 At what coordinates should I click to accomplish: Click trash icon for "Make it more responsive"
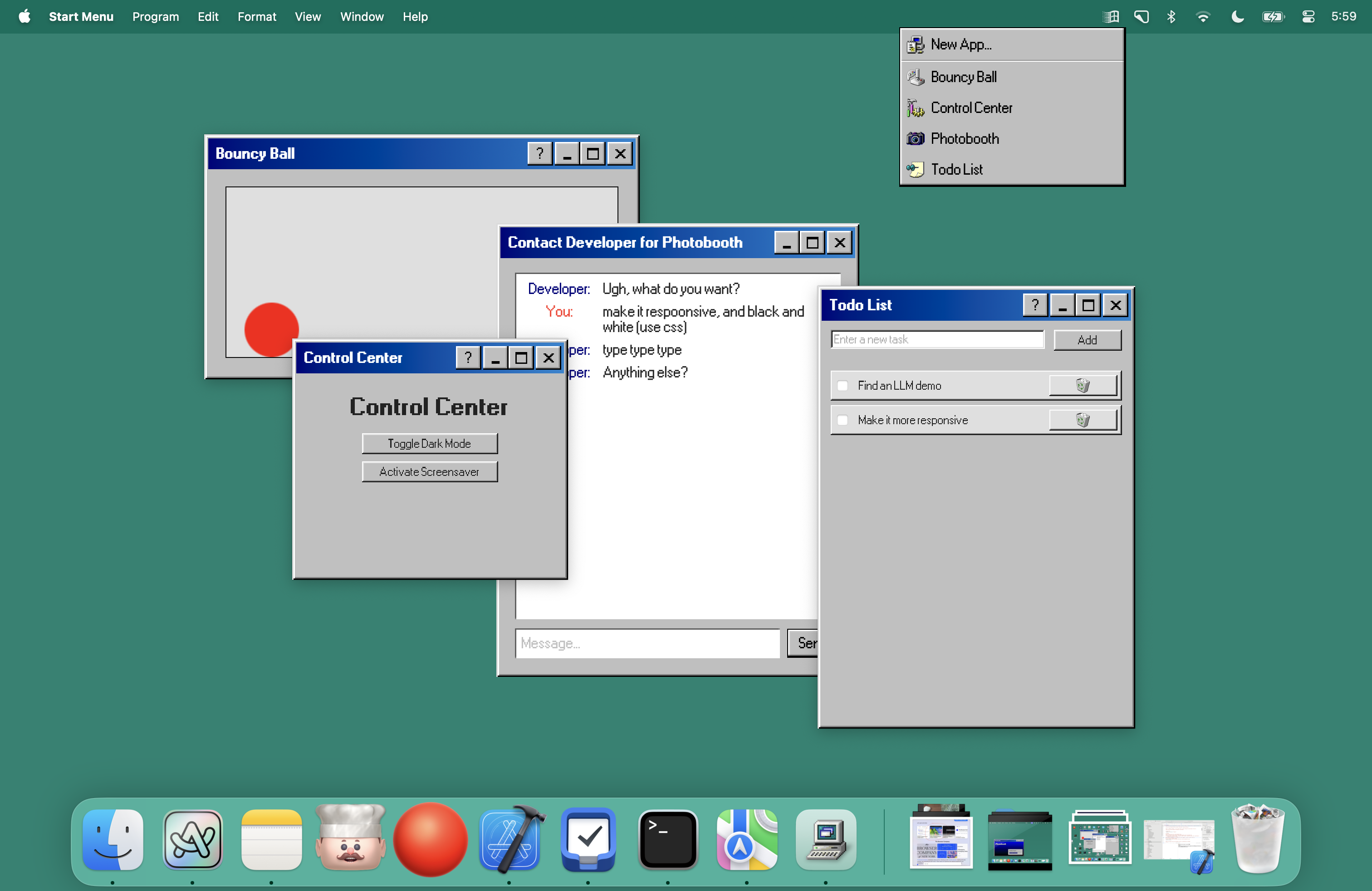1083,420
